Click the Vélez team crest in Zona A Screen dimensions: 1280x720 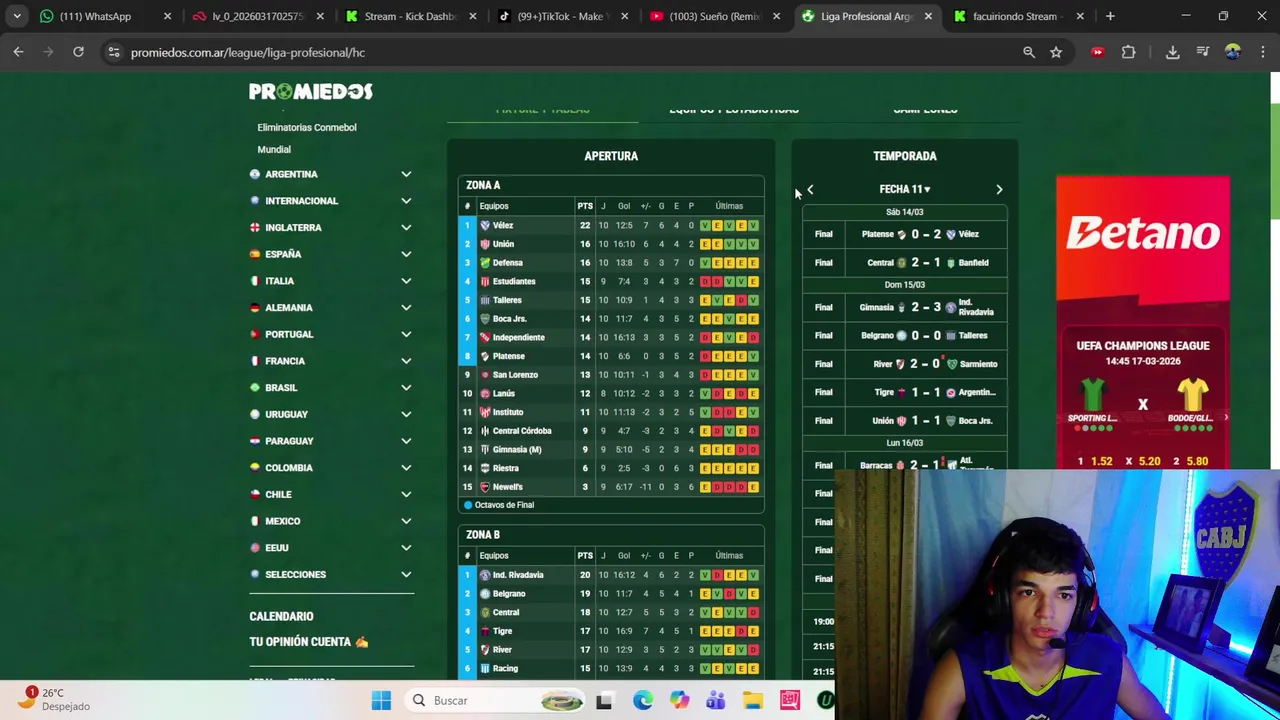[485, 226]
